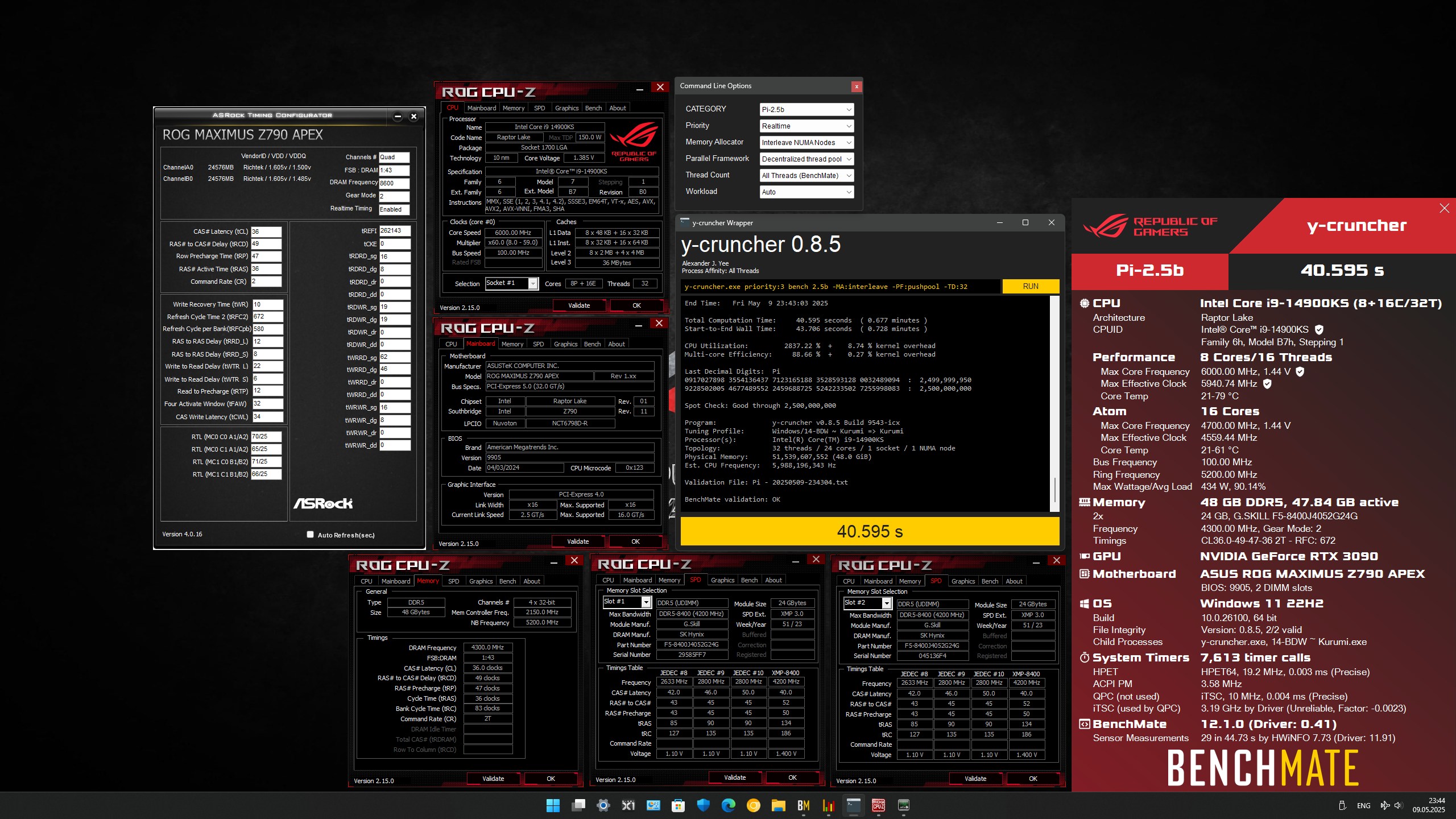Open the Priority dropdown showing Realtime

coord(806,126)
